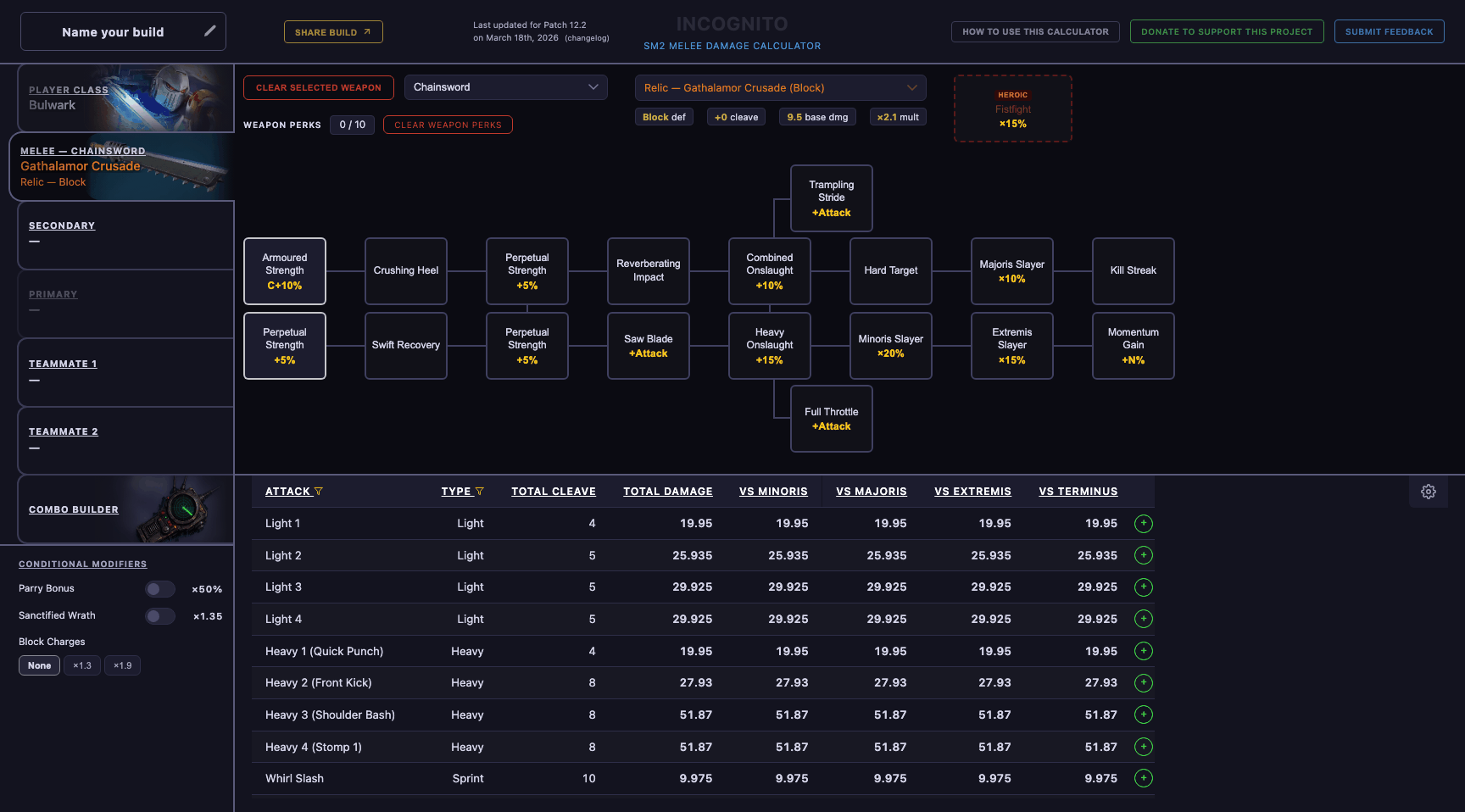Select the ×1.9 Block Charges option
Viewport: 1465px width, 812px height.
122,665
